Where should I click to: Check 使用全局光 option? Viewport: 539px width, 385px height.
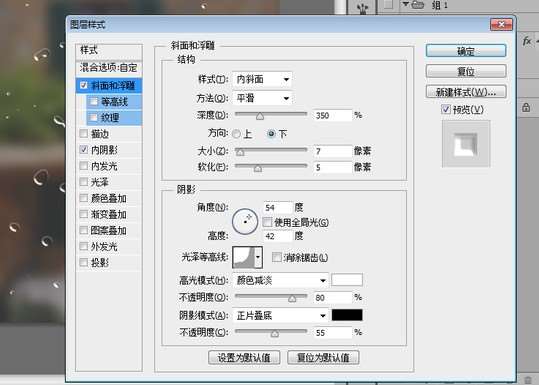(267, 222)
